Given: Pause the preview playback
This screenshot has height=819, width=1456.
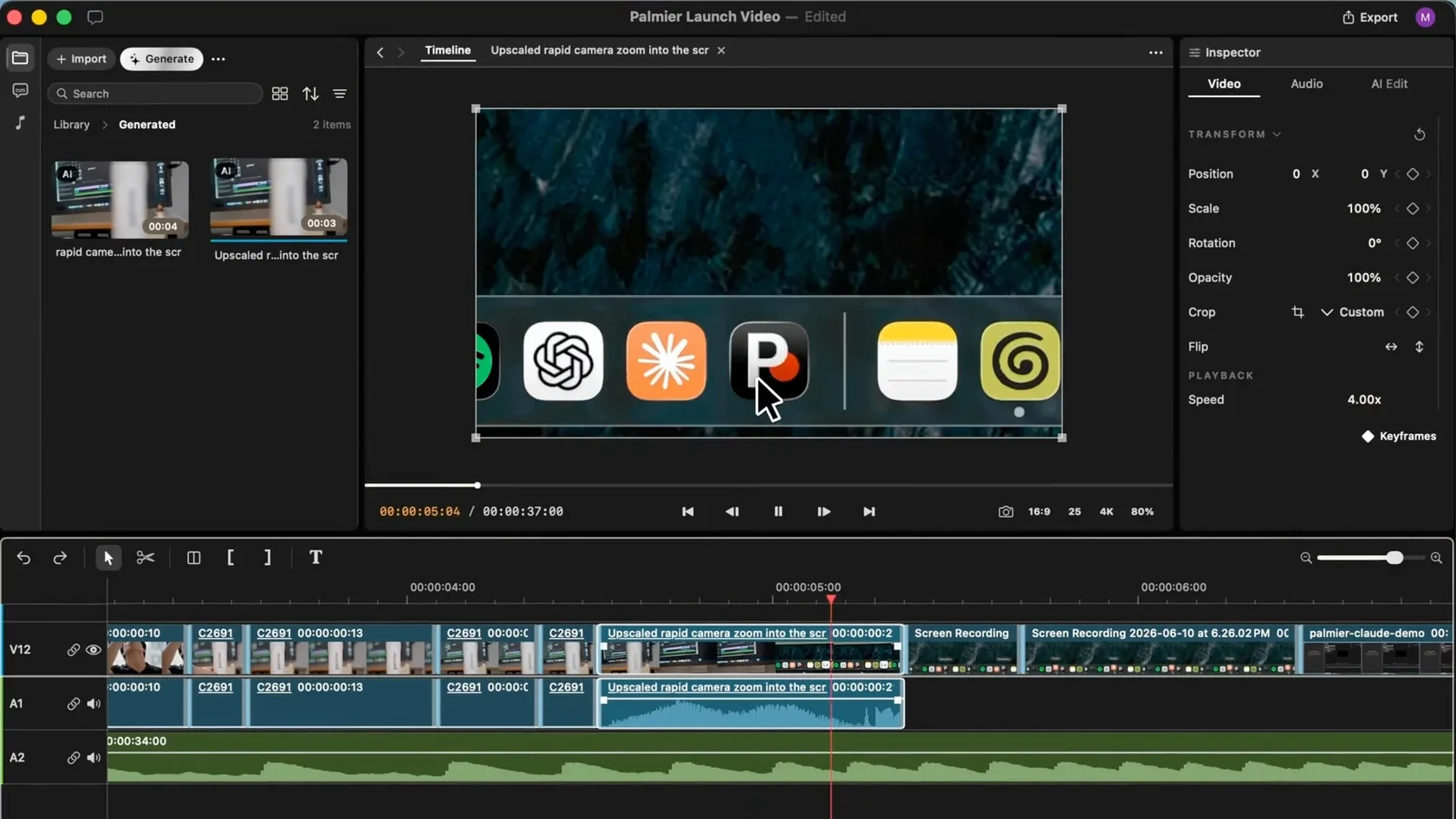Looking at the screenshot, I should [778, 512].
